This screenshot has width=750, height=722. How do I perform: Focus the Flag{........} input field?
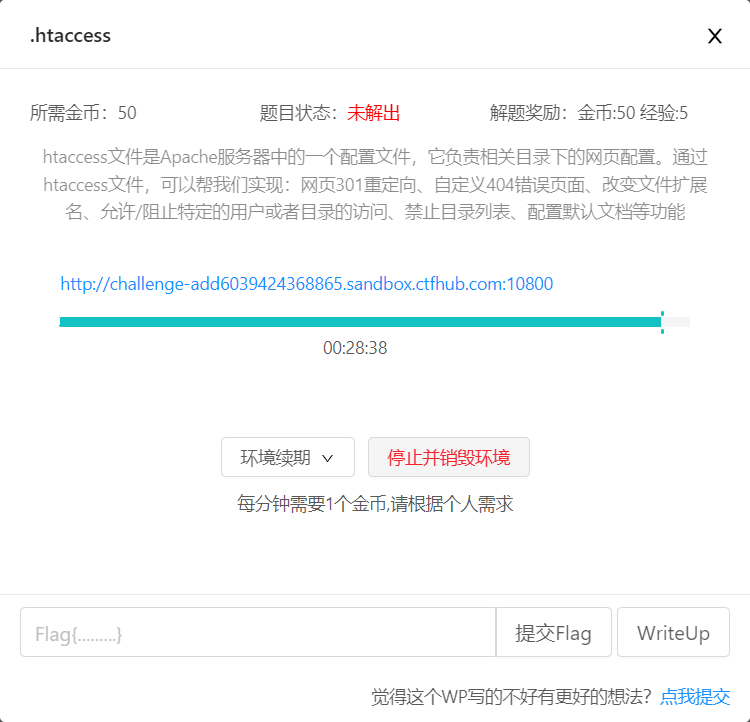point(257,633)
